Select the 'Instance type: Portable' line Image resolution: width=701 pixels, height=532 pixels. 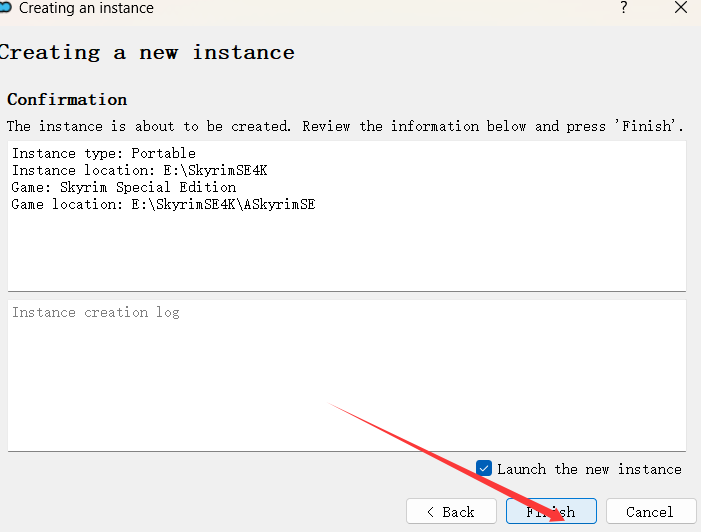point(104,154)
